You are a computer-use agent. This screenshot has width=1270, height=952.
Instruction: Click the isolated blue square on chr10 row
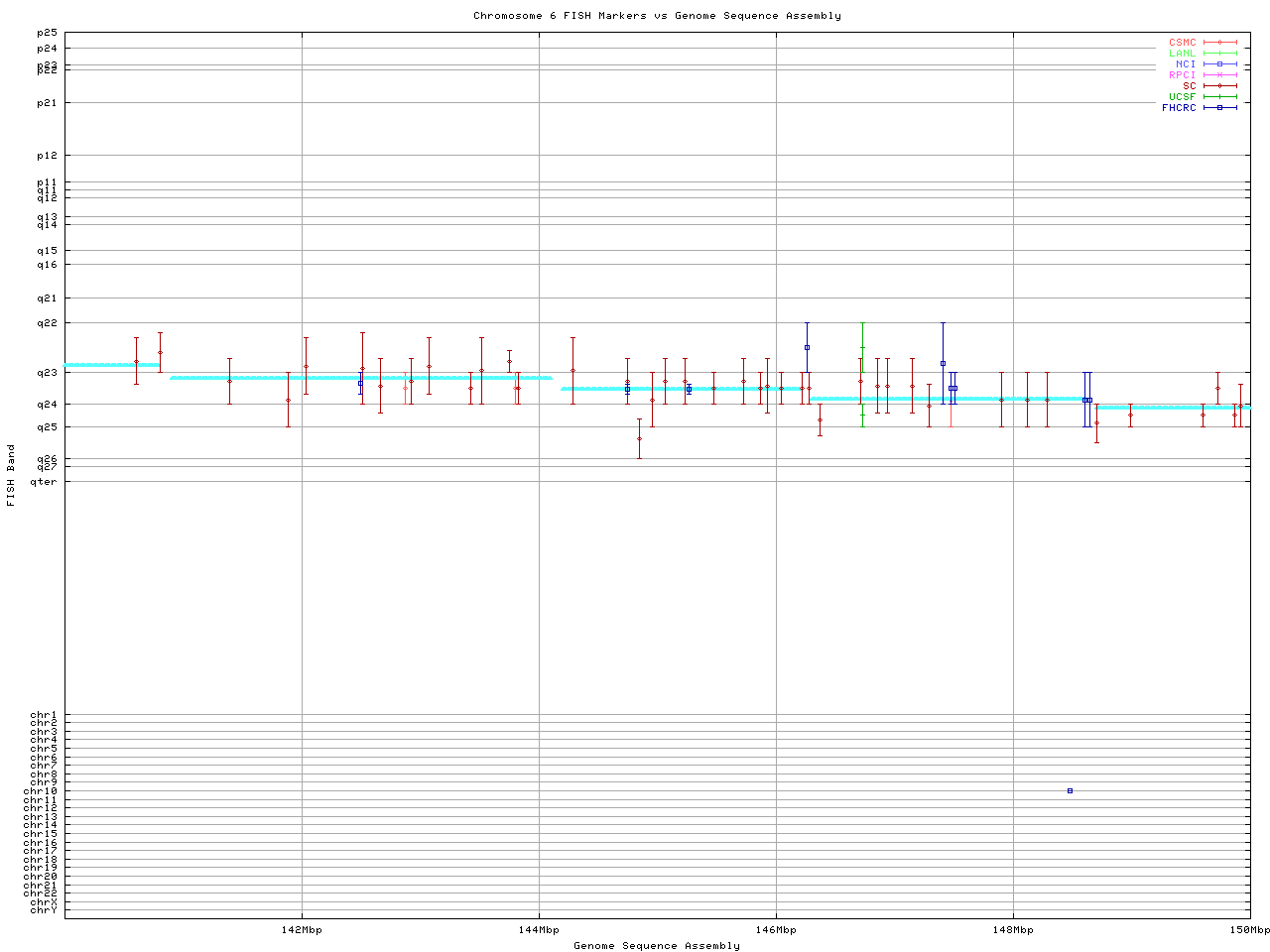(x=1070, y=790)
